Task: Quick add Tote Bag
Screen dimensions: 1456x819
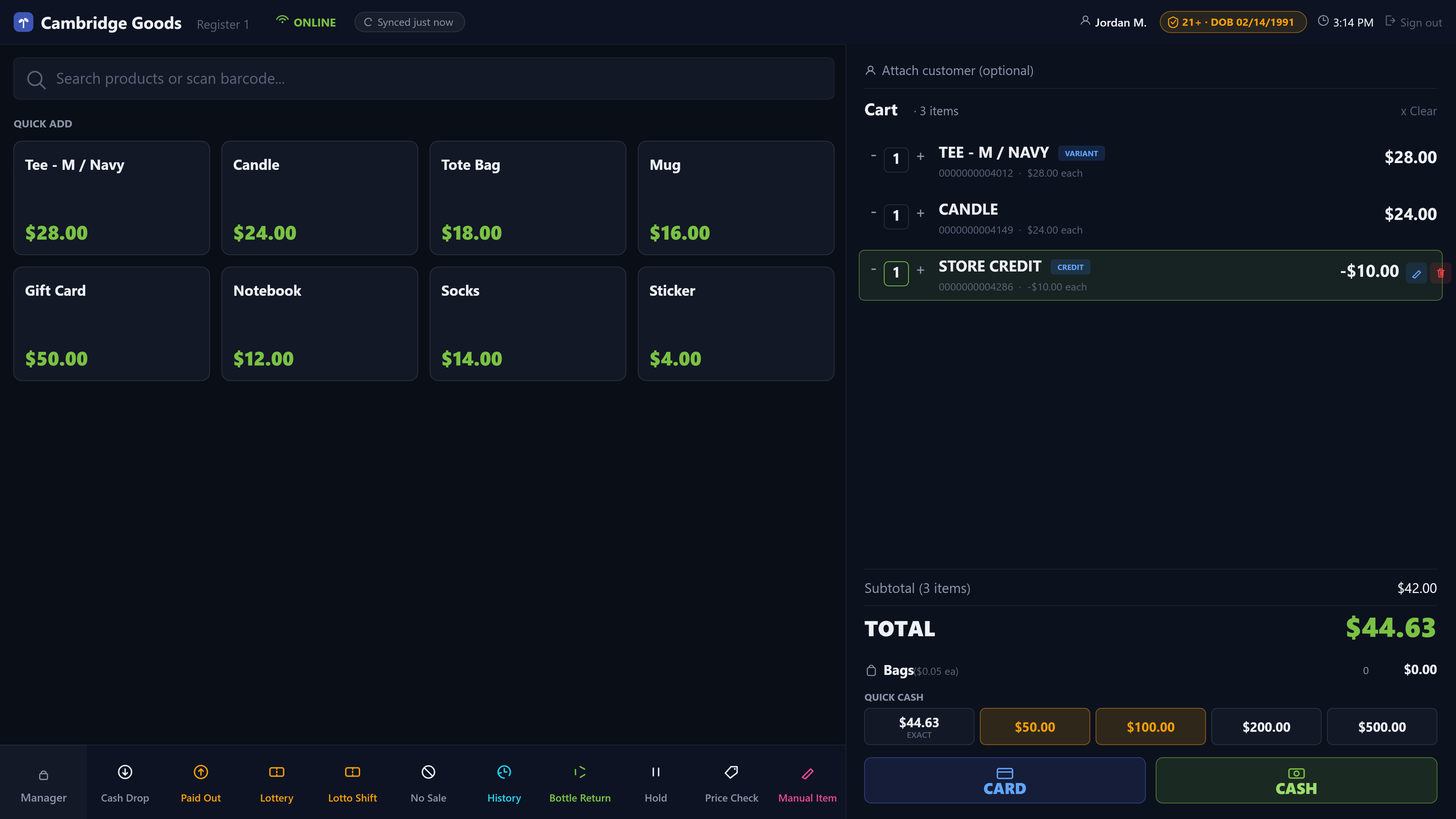Action: [527, 198]
